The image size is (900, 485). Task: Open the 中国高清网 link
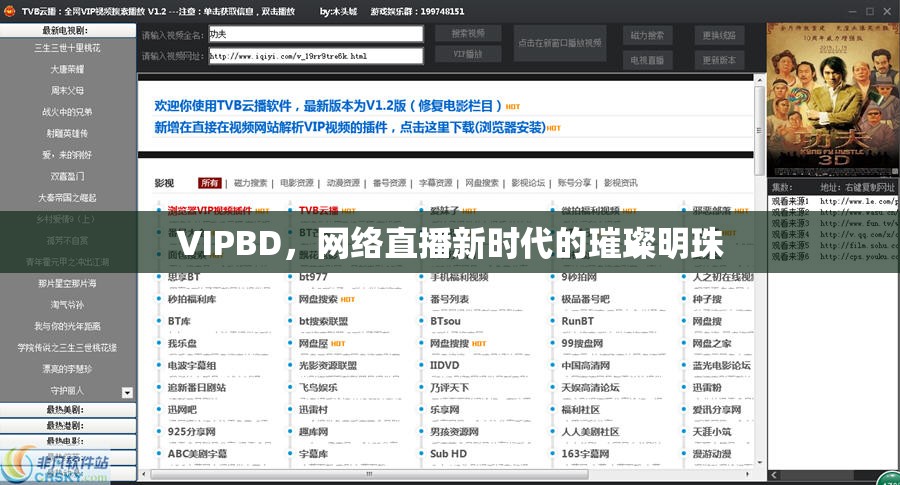pyautogui.click(x=585, y=365)
